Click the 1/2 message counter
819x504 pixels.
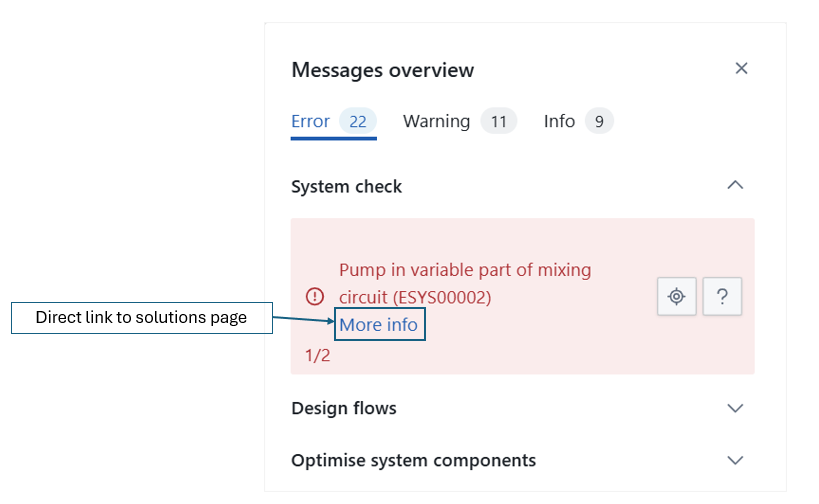pyautogui.click(x=317, y=356)
